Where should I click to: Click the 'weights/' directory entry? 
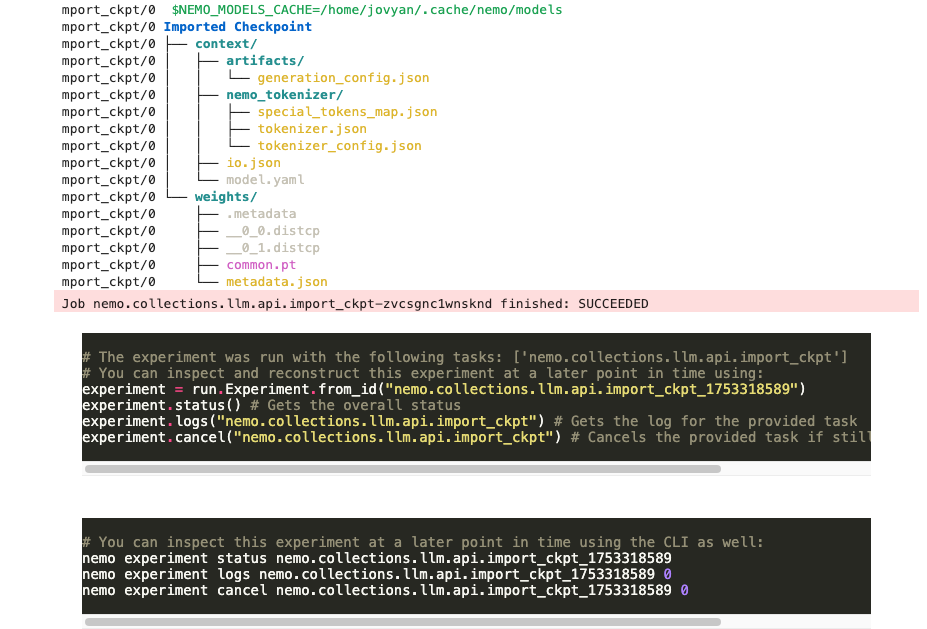pos(226,197)
